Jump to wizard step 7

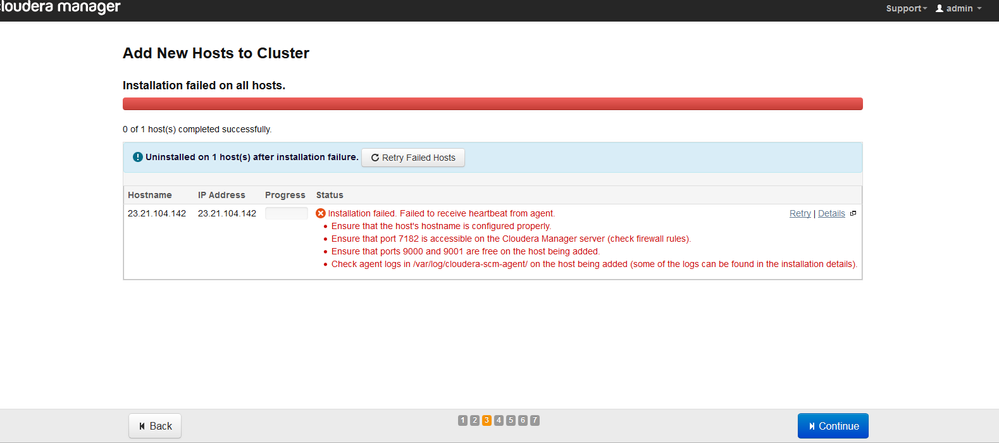[x=535, y=420]
